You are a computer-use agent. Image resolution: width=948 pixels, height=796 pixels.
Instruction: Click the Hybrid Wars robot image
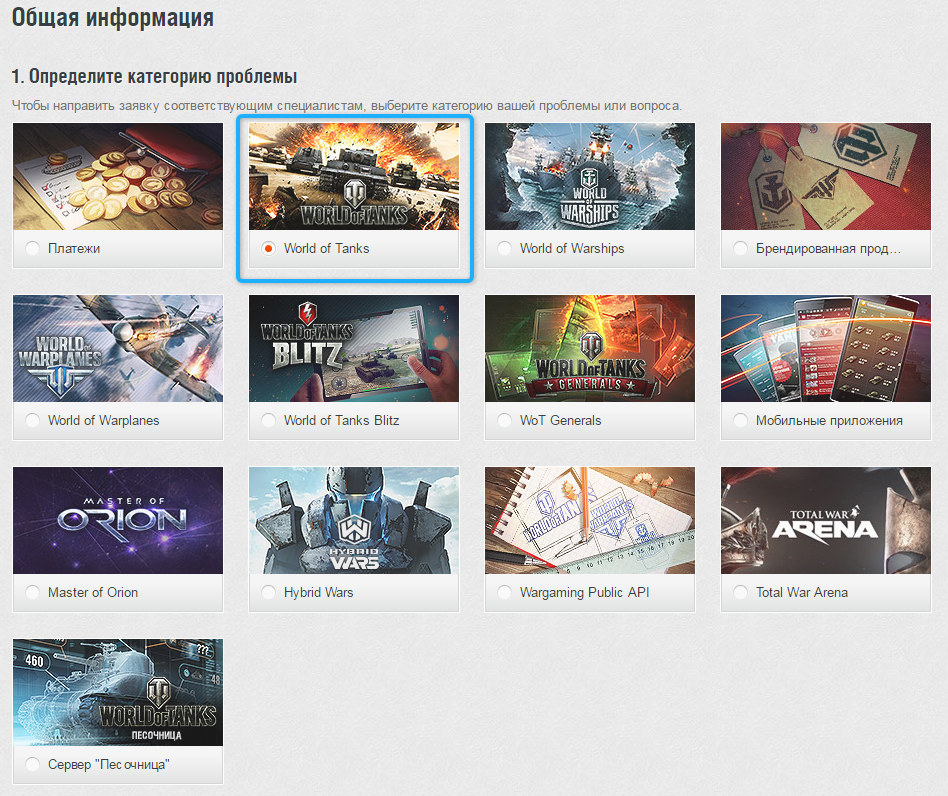[354, 520]
